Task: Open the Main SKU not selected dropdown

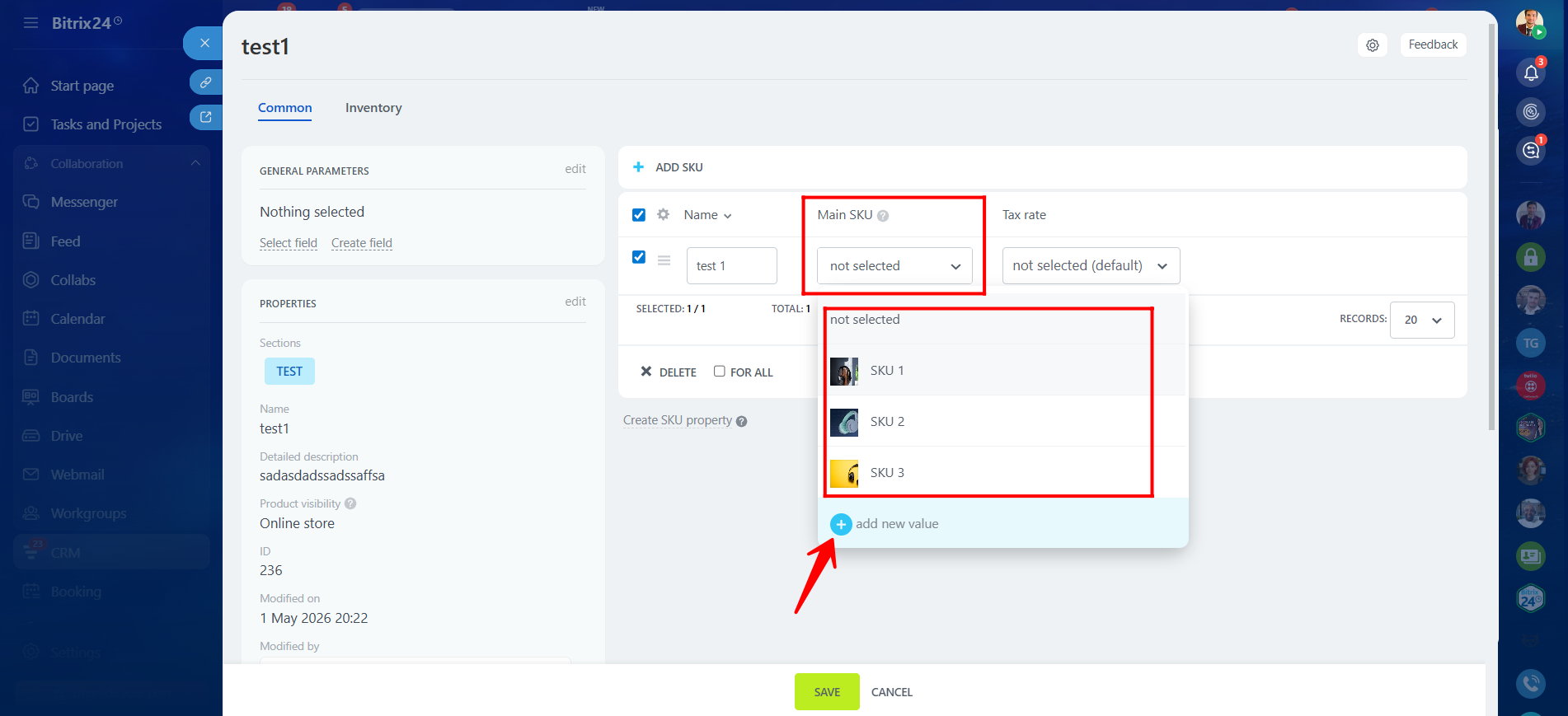Action: 894,266
